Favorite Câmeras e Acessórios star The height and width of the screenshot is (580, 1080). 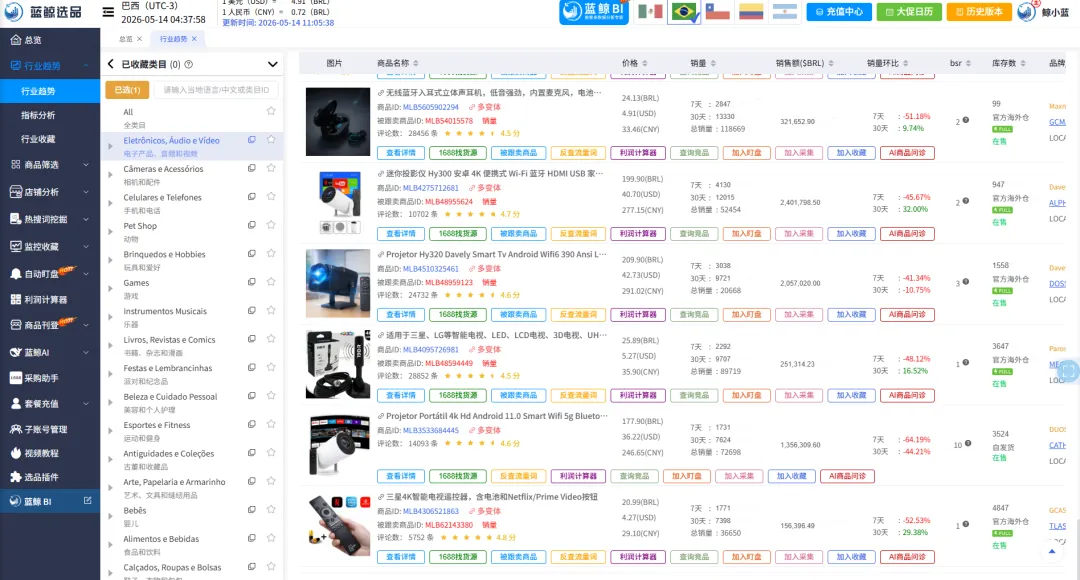[x=271, y=168]
